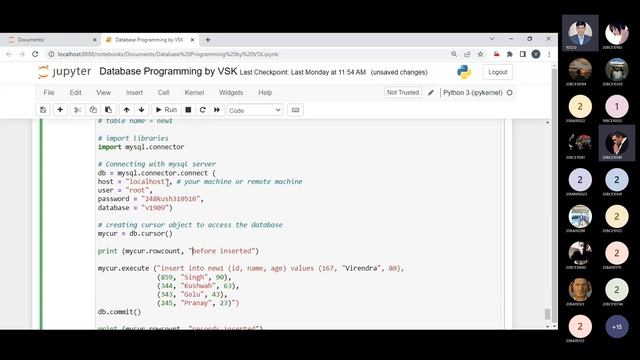Open the browser profile avatar

point(536,54)
